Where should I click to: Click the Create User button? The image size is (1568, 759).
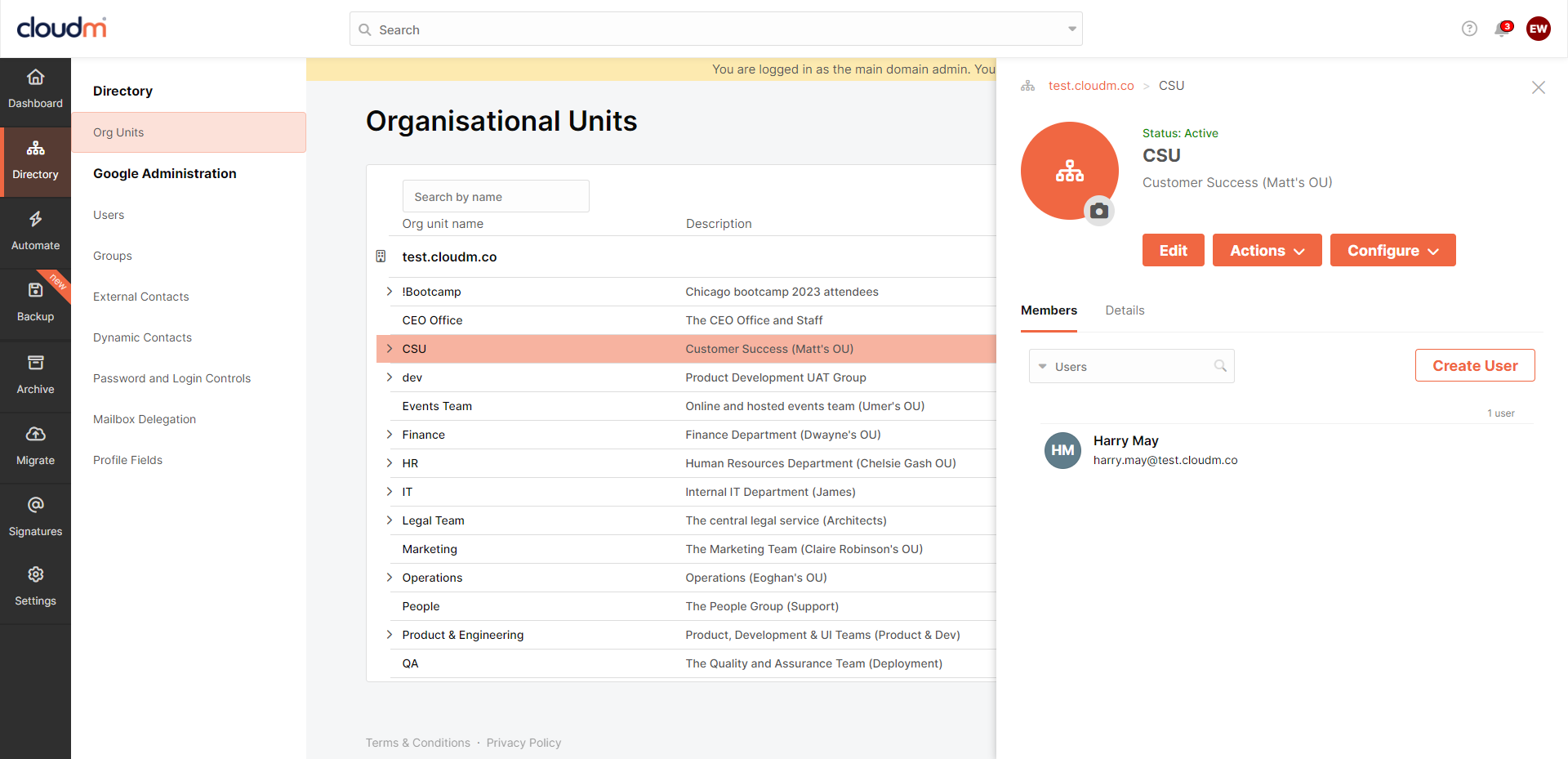tap(1475, 365)
